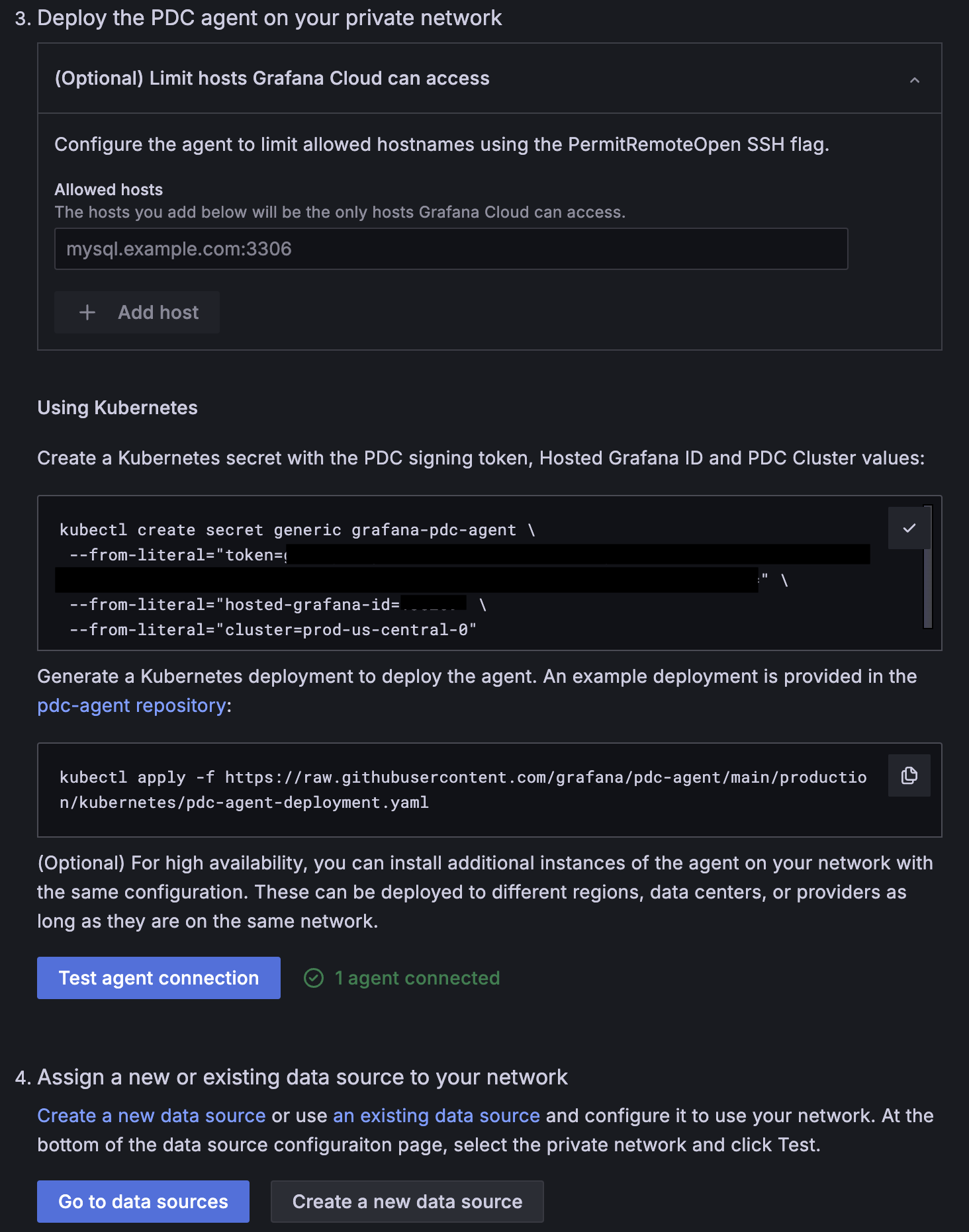
Task: Click the scrollbar of the secret code block
Action: coord(928,566)
